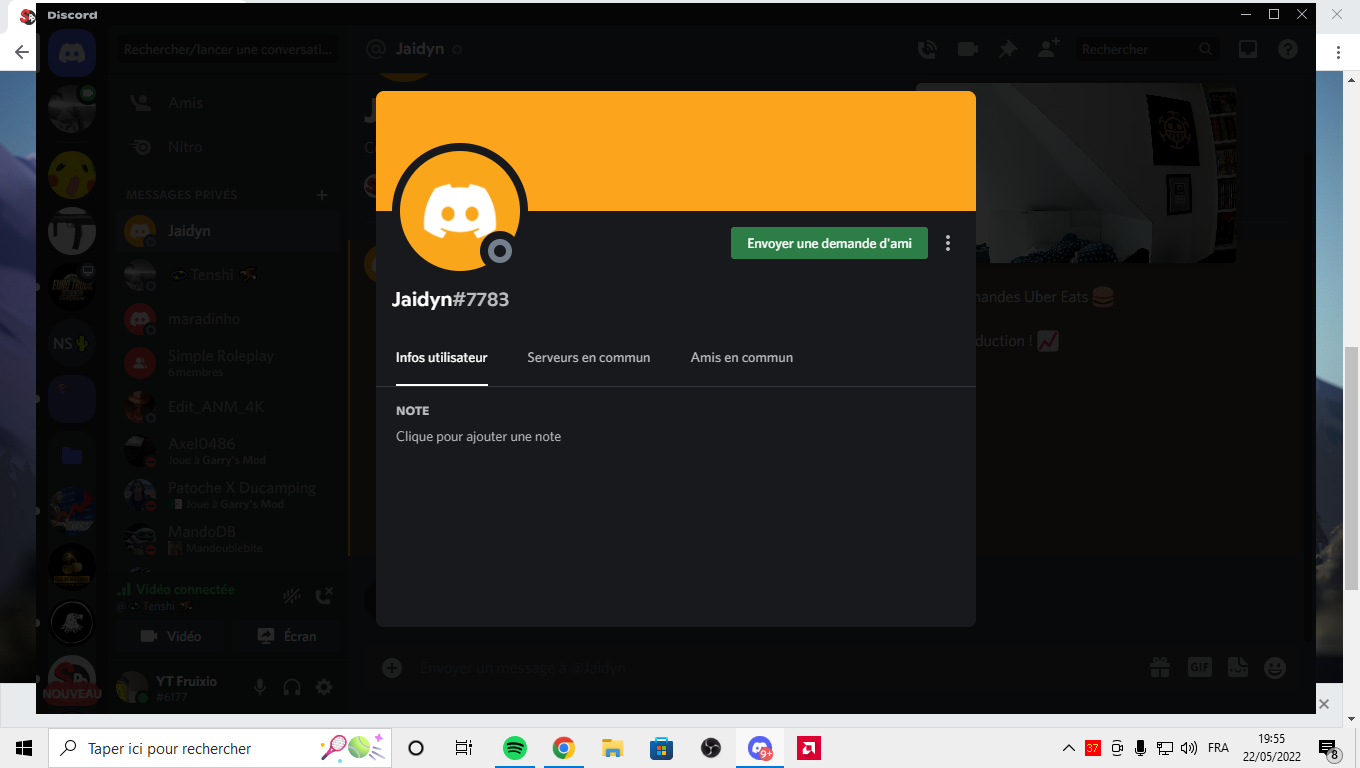This screenshot has width=1360, height=768.
Task: Open the NS cactus server icon
Action: click(72, 343)
